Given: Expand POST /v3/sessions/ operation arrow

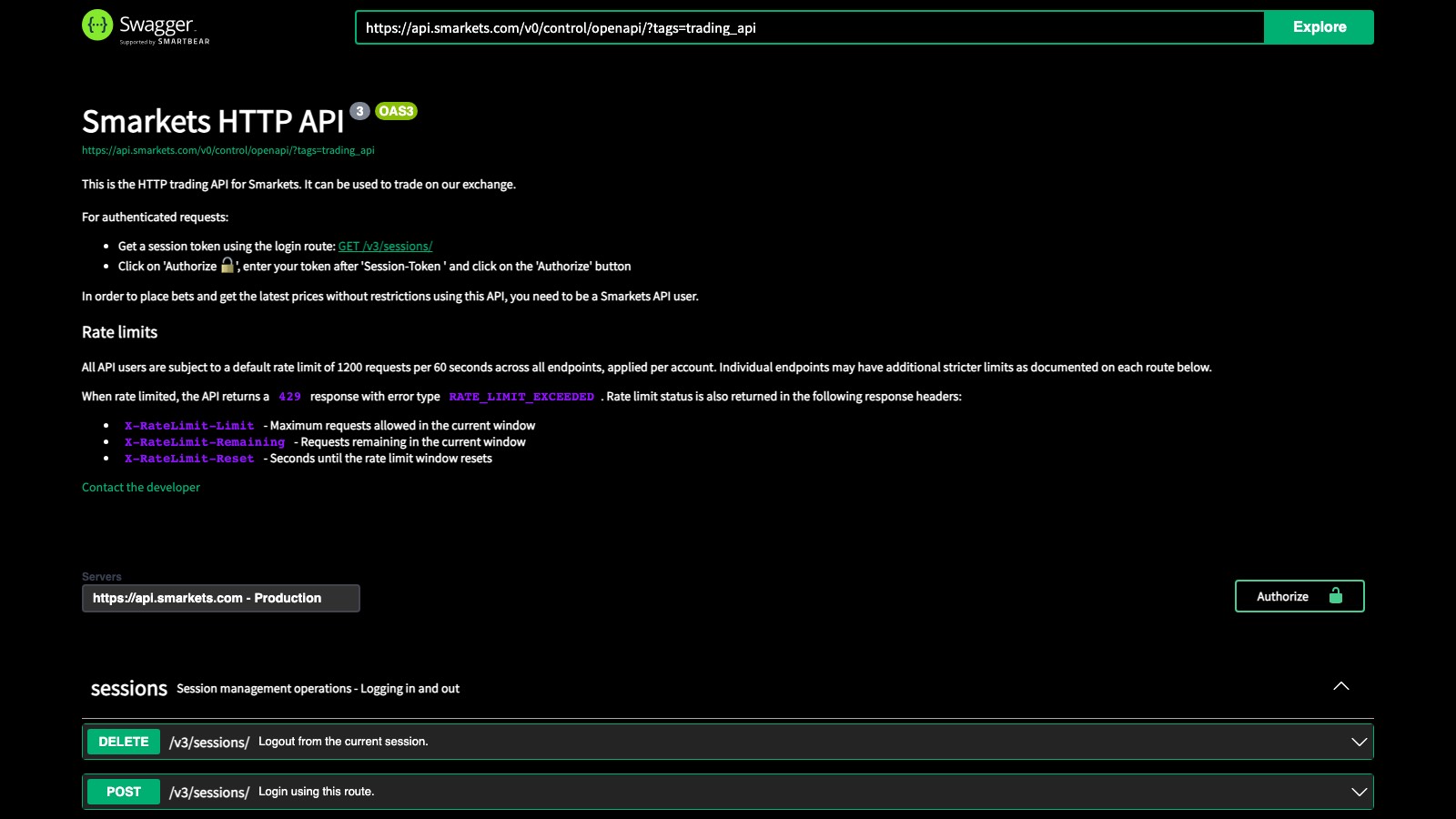Looking at the screenshot, I should (x=1359, y=792).
